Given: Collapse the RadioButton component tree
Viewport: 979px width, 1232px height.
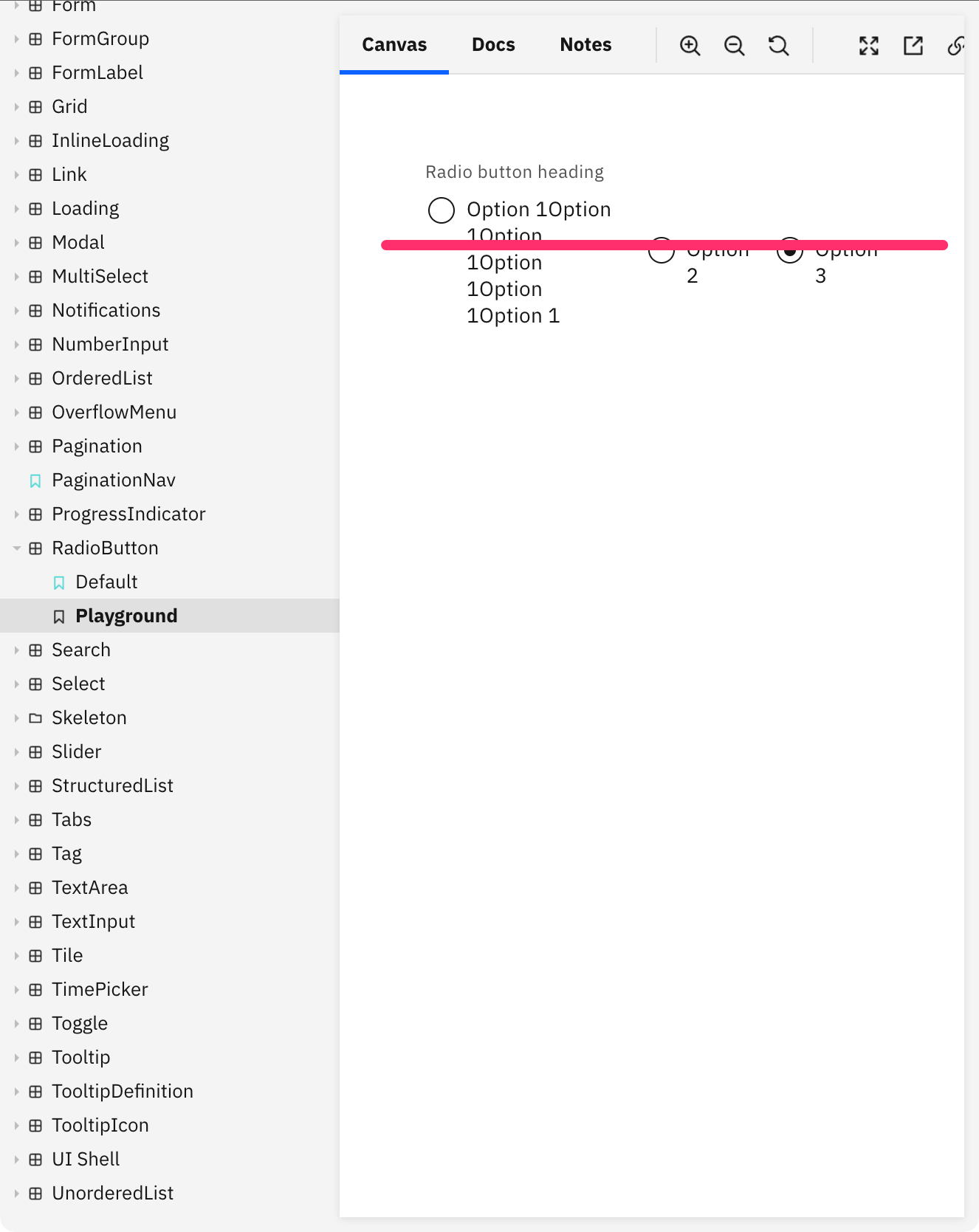Looking at the screenshot, I should coord(16,548).
